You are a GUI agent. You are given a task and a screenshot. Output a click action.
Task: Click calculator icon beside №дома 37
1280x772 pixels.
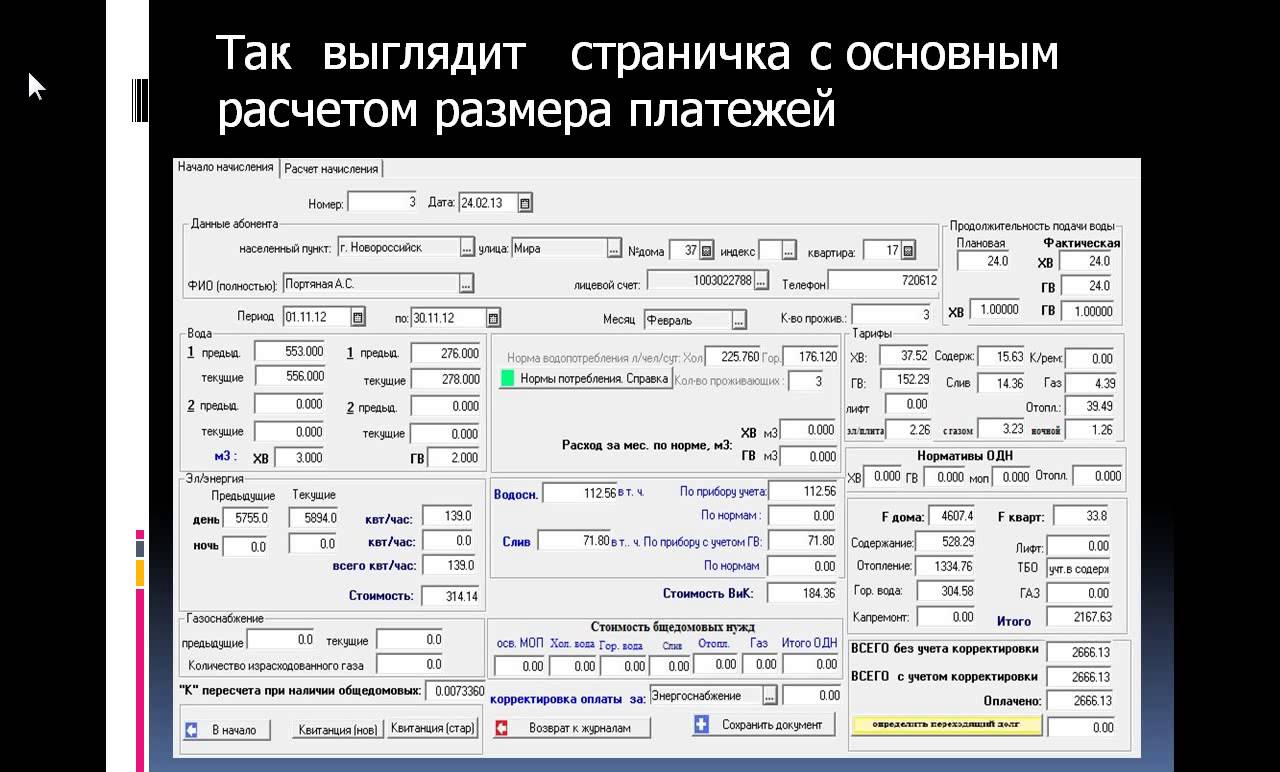coord(706,250)
